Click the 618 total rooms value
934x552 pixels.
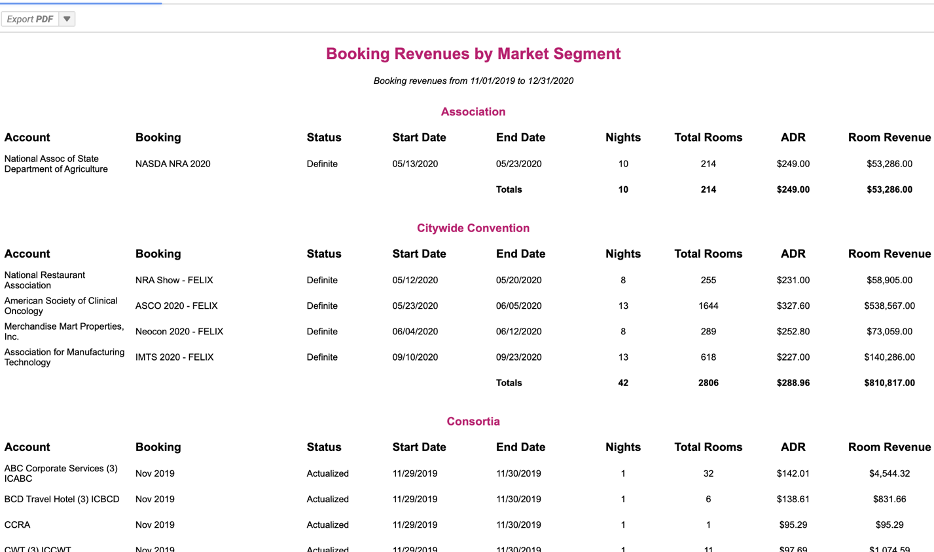point(708,357)
